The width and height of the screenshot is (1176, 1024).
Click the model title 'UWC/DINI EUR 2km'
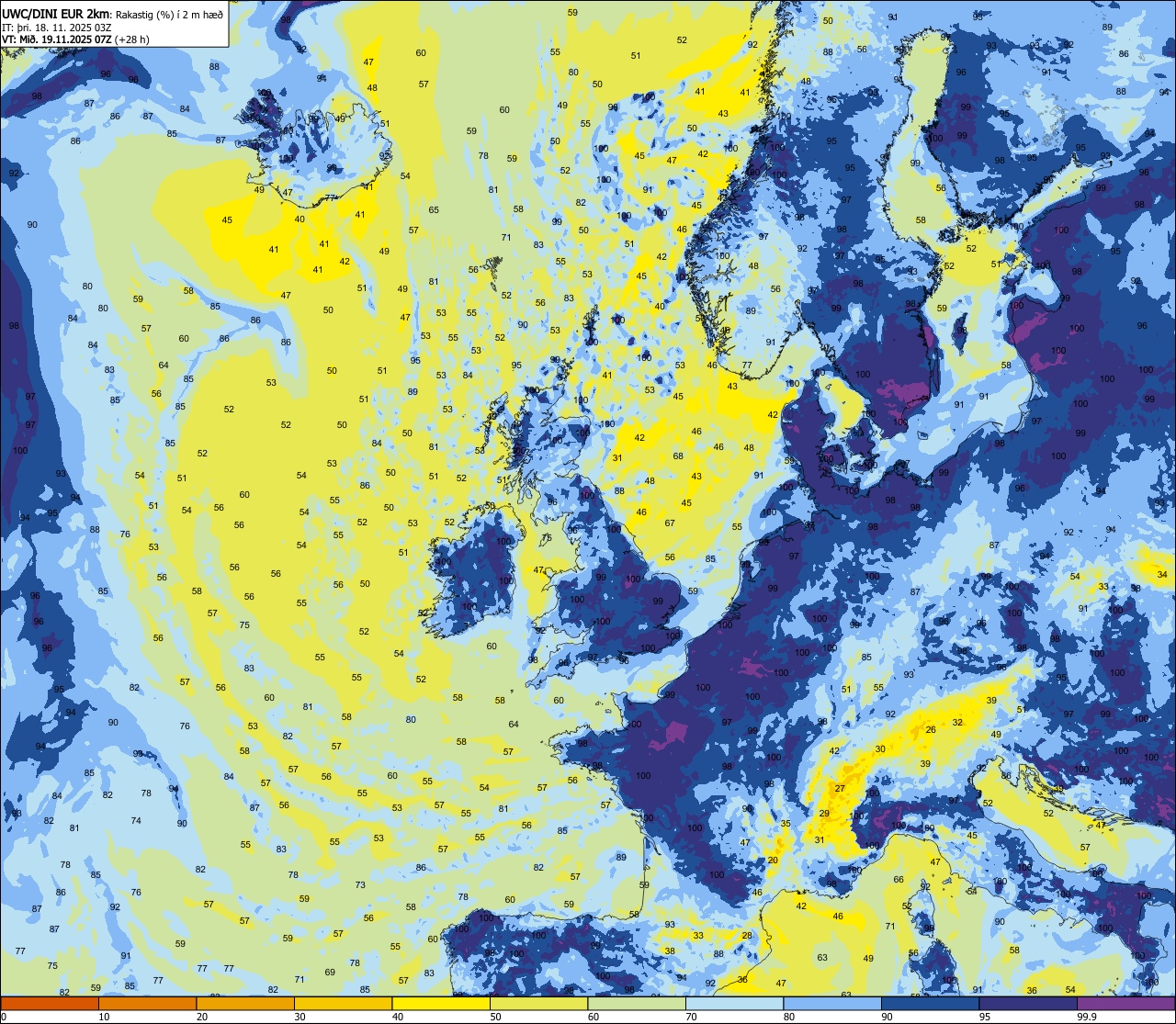[55, 12]
